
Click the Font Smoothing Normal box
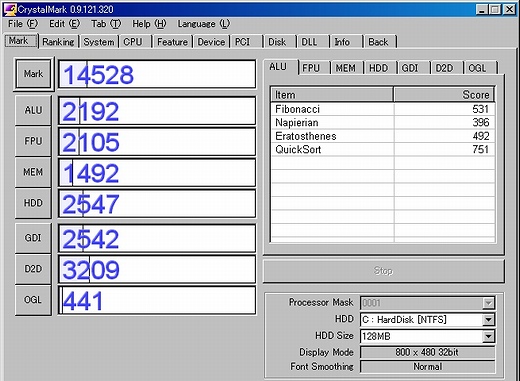tap(427, 367)
